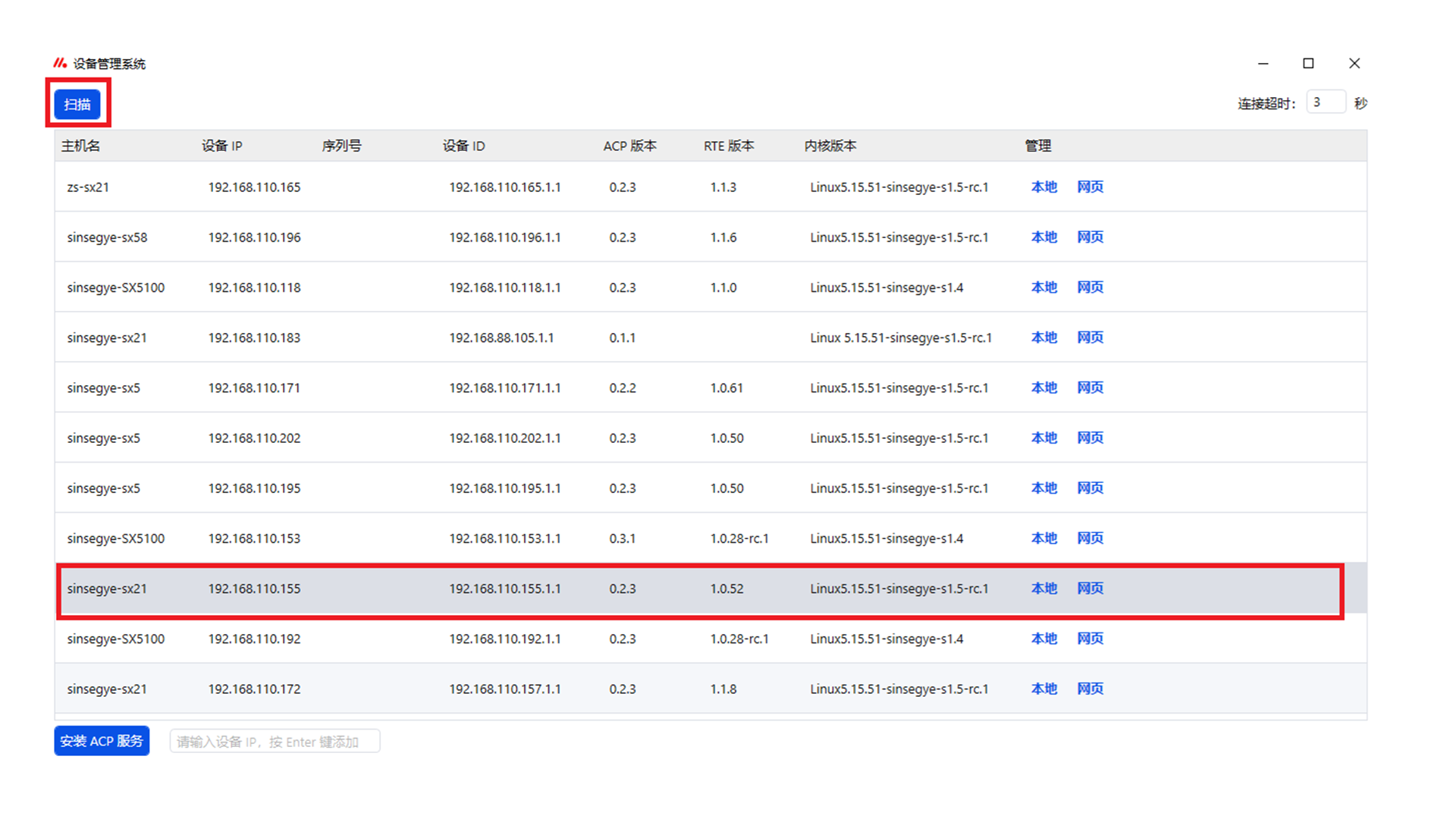Open 网页 link for 192.168.110.171 device

(x=1090, y=388)
